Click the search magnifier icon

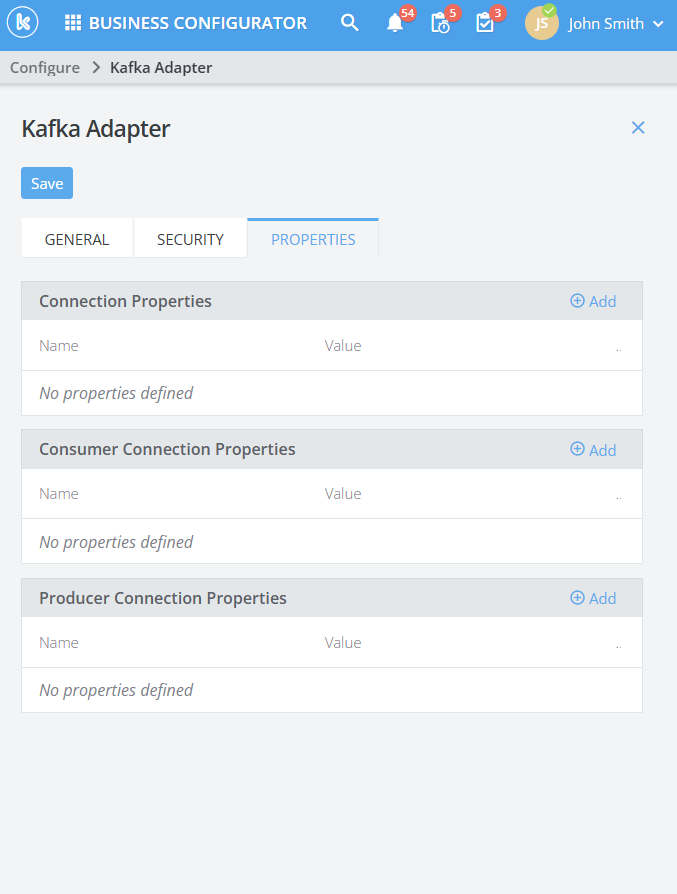349,23
